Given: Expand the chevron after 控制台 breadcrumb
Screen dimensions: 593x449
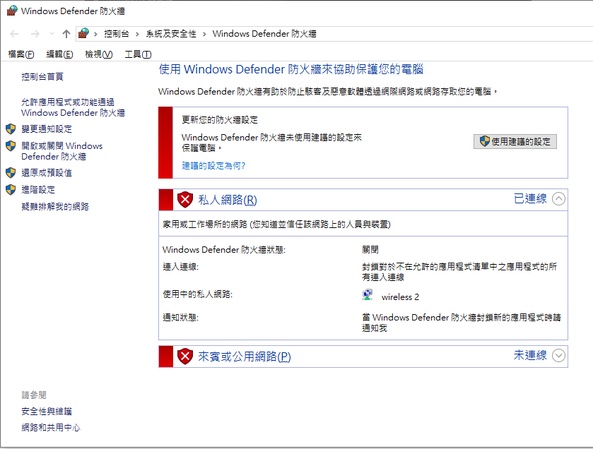Looking at the screenshot, I should [x=137, y=34].
